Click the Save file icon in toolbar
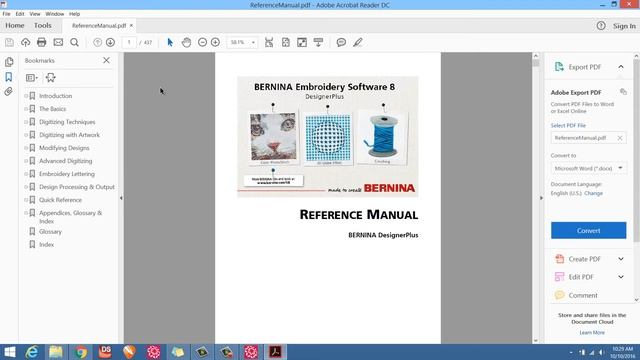640x360 pixels. click(x=9, y=42)
